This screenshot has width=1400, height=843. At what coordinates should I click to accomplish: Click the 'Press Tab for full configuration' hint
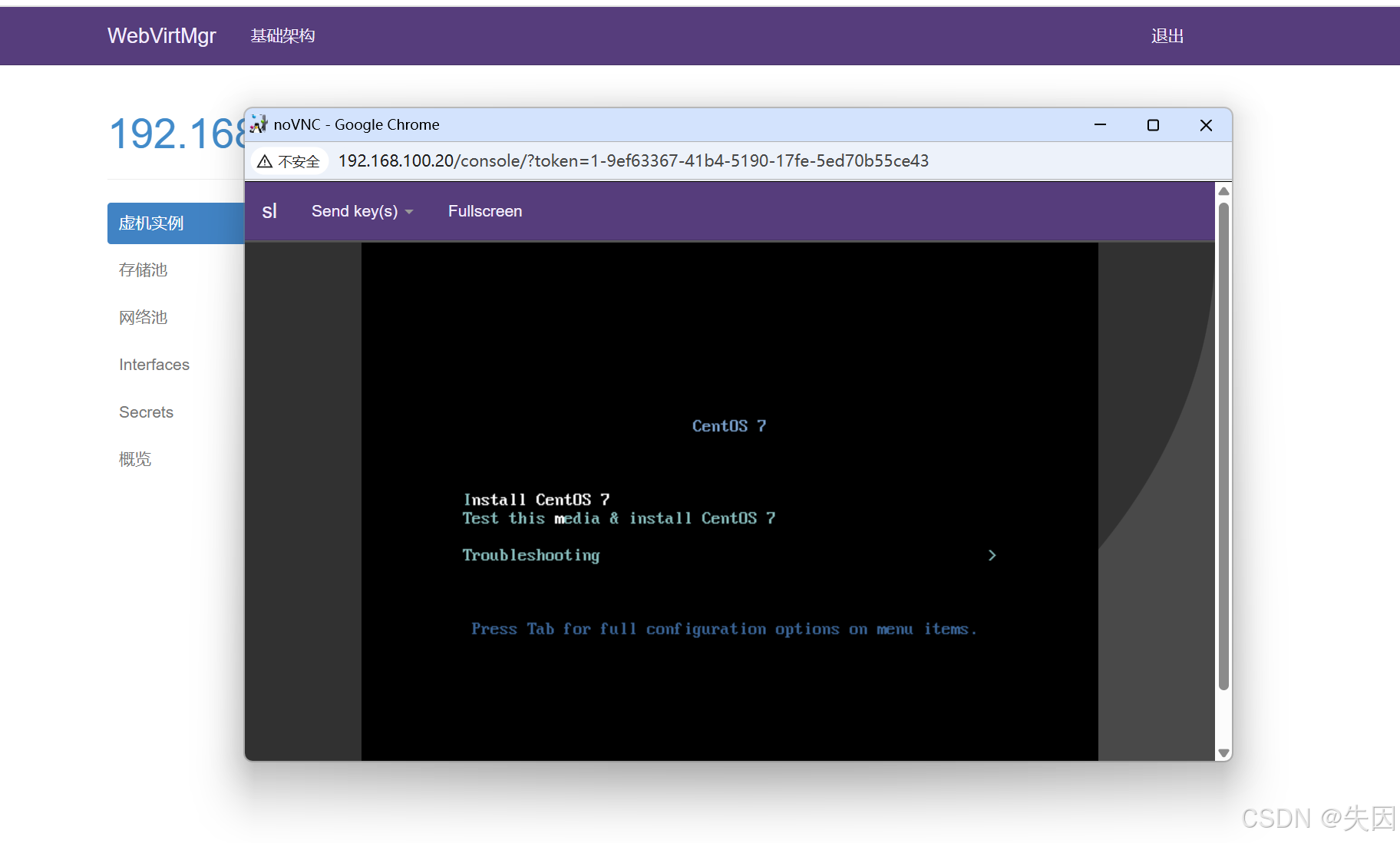(x=724, y=630)
